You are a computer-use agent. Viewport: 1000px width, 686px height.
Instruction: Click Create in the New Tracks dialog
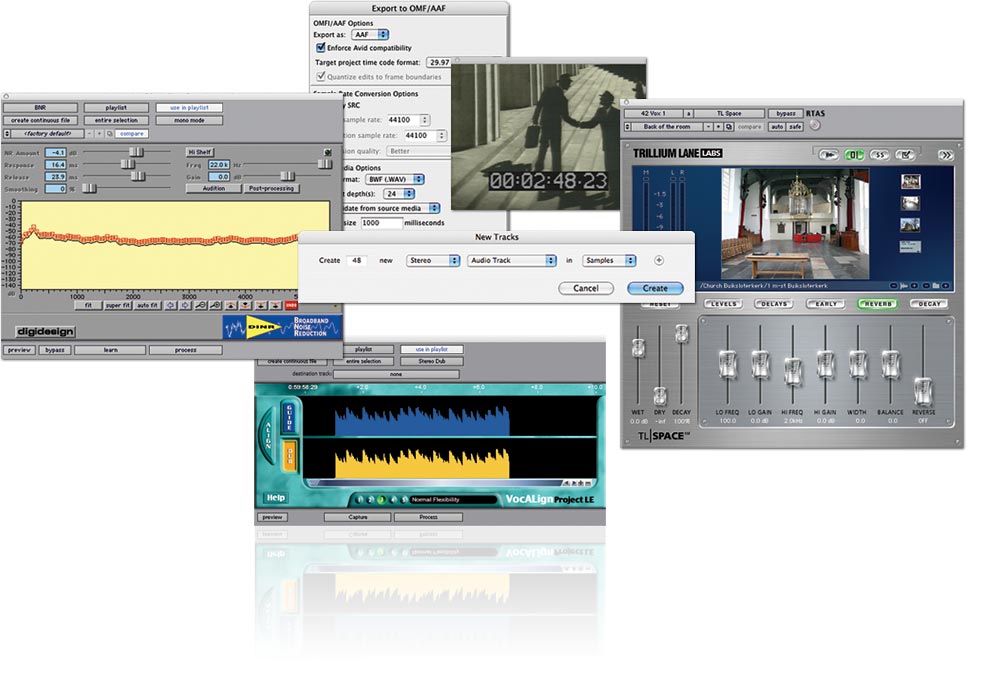655,288
